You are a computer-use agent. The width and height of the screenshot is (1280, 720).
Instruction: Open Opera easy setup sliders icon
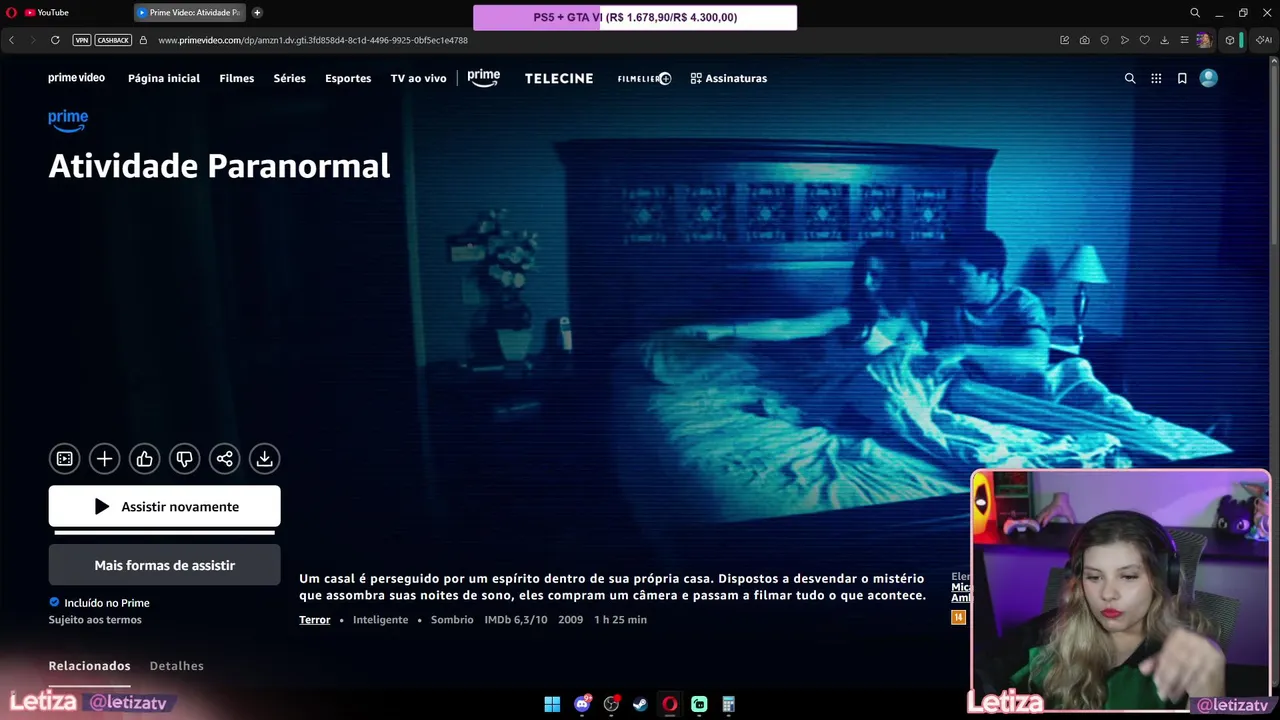1184,40
